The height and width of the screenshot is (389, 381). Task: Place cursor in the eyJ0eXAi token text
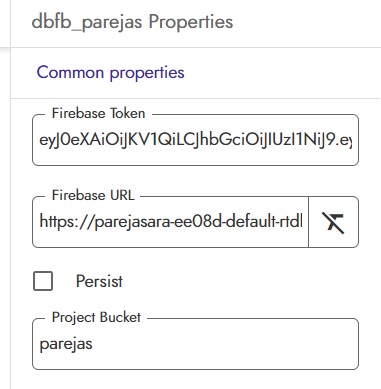click(x=195, y=140)
